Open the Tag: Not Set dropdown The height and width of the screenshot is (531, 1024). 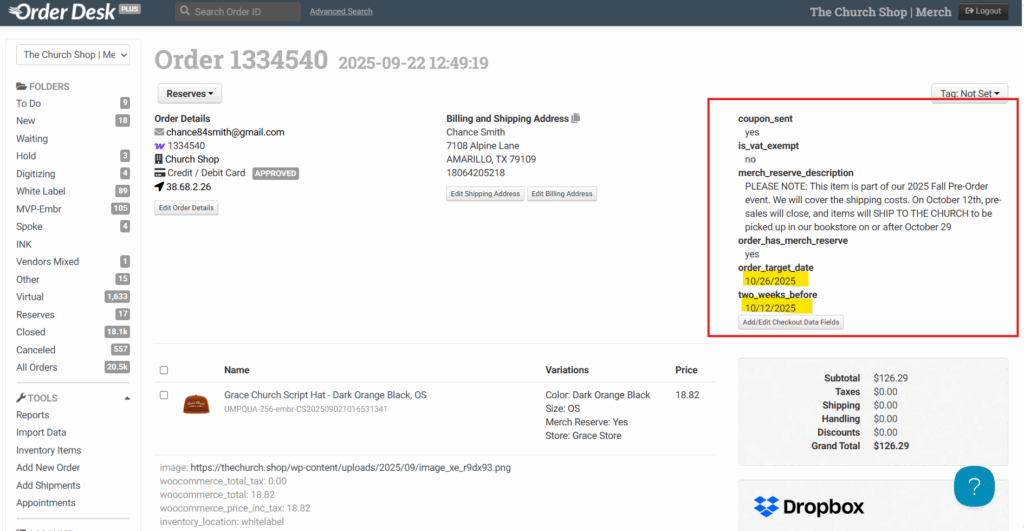click(968, 94)
